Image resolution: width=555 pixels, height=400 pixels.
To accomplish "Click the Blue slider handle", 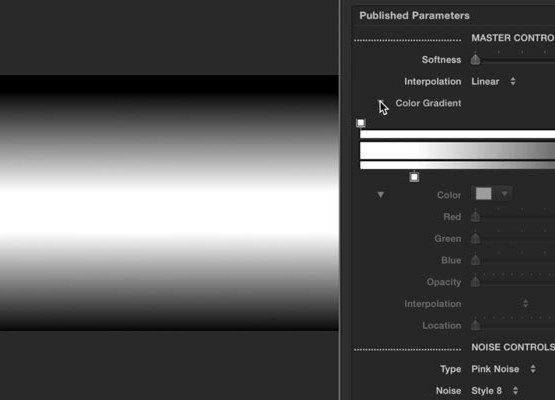I will point(475,260).
